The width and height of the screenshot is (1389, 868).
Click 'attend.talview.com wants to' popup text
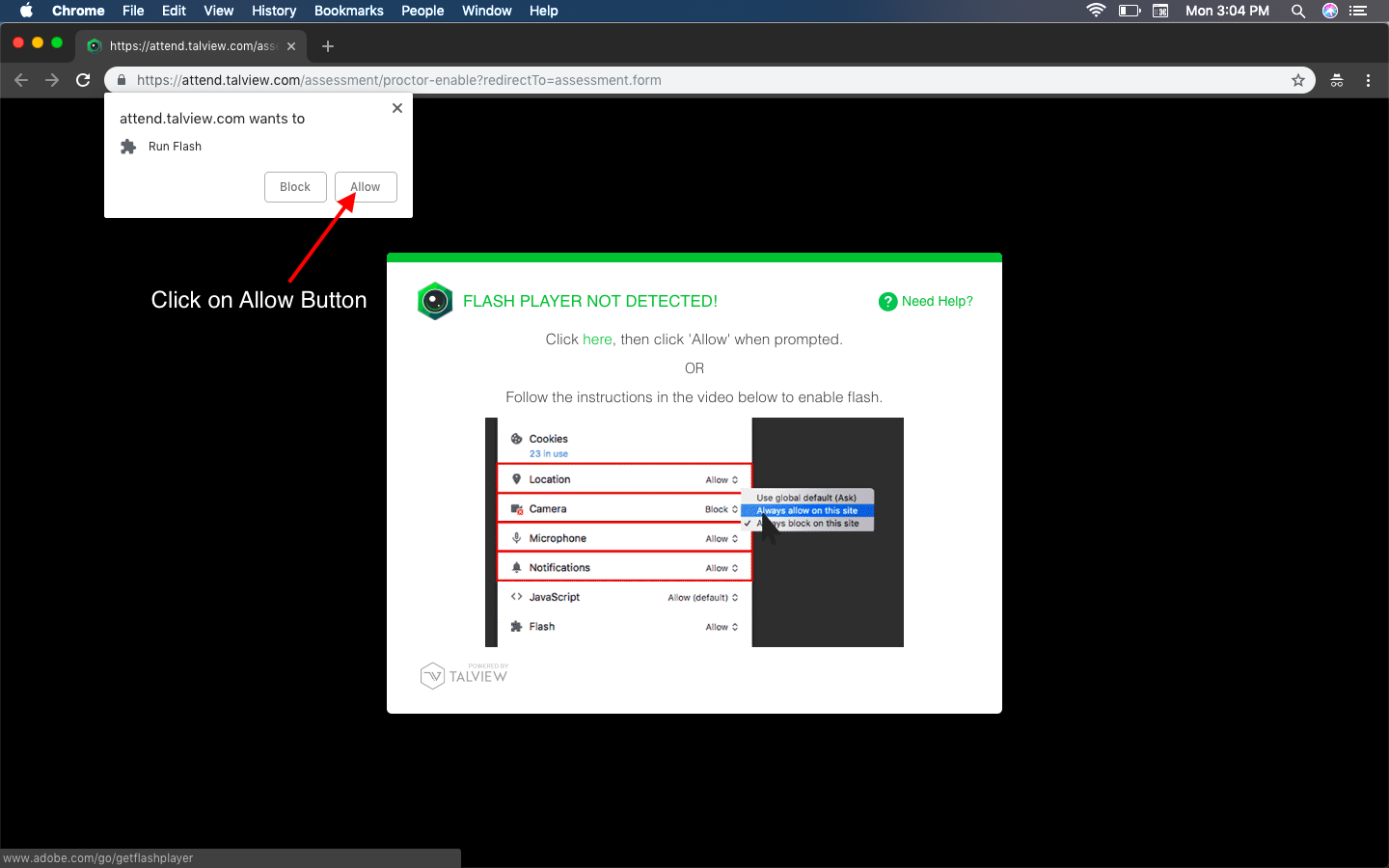(212, 119)
